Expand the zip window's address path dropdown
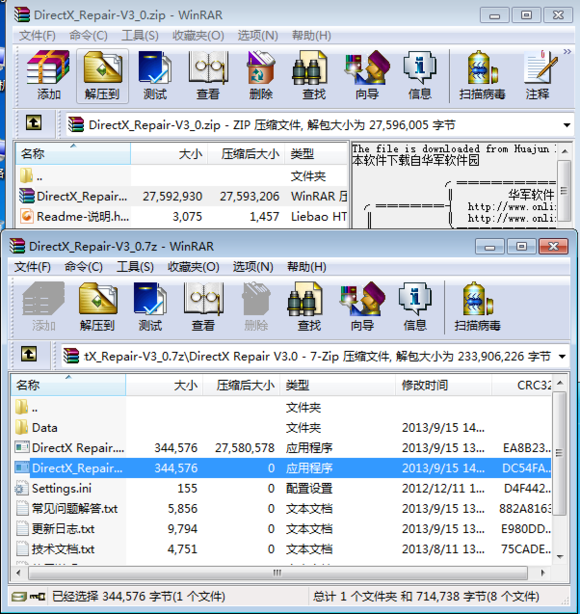 pos(566,125)
